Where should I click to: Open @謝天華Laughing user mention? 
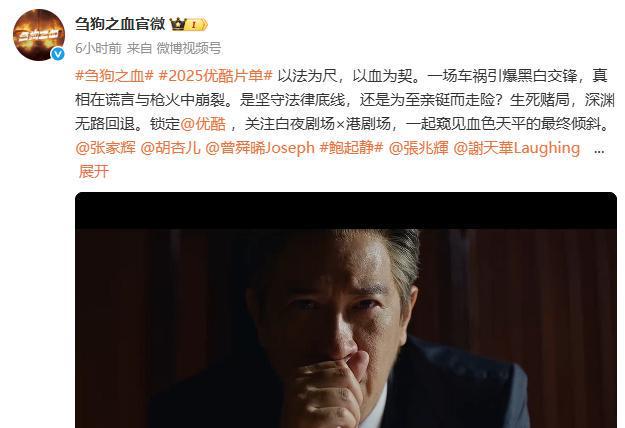517,148
